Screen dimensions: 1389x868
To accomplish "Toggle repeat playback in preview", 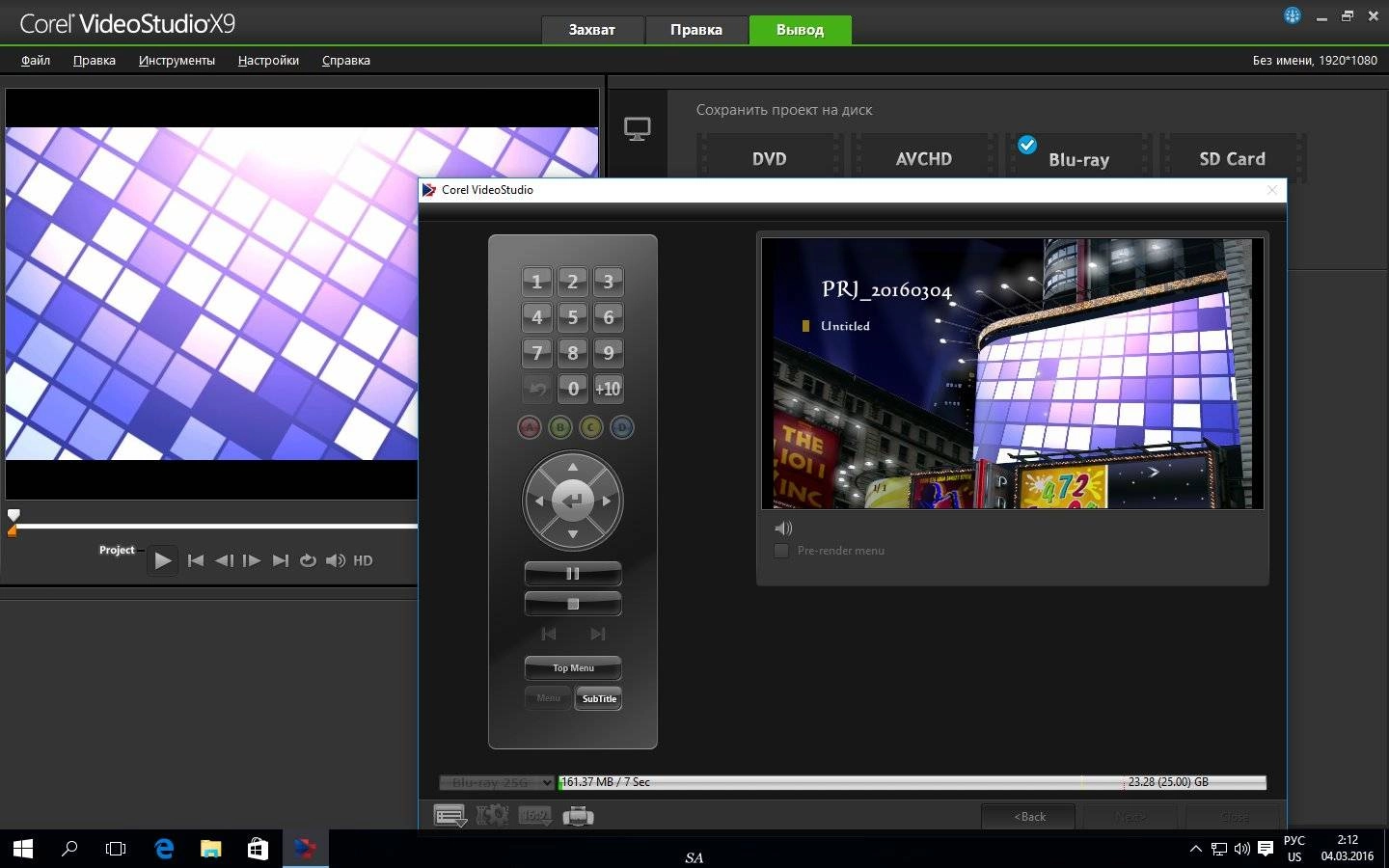I will [308, 560].
